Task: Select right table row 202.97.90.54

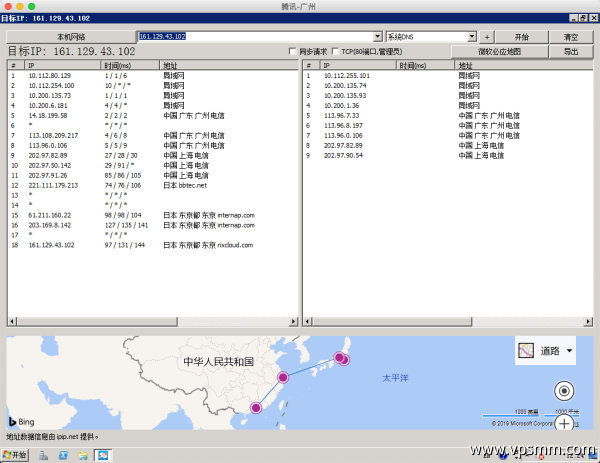Action: (x=448, y=155)
